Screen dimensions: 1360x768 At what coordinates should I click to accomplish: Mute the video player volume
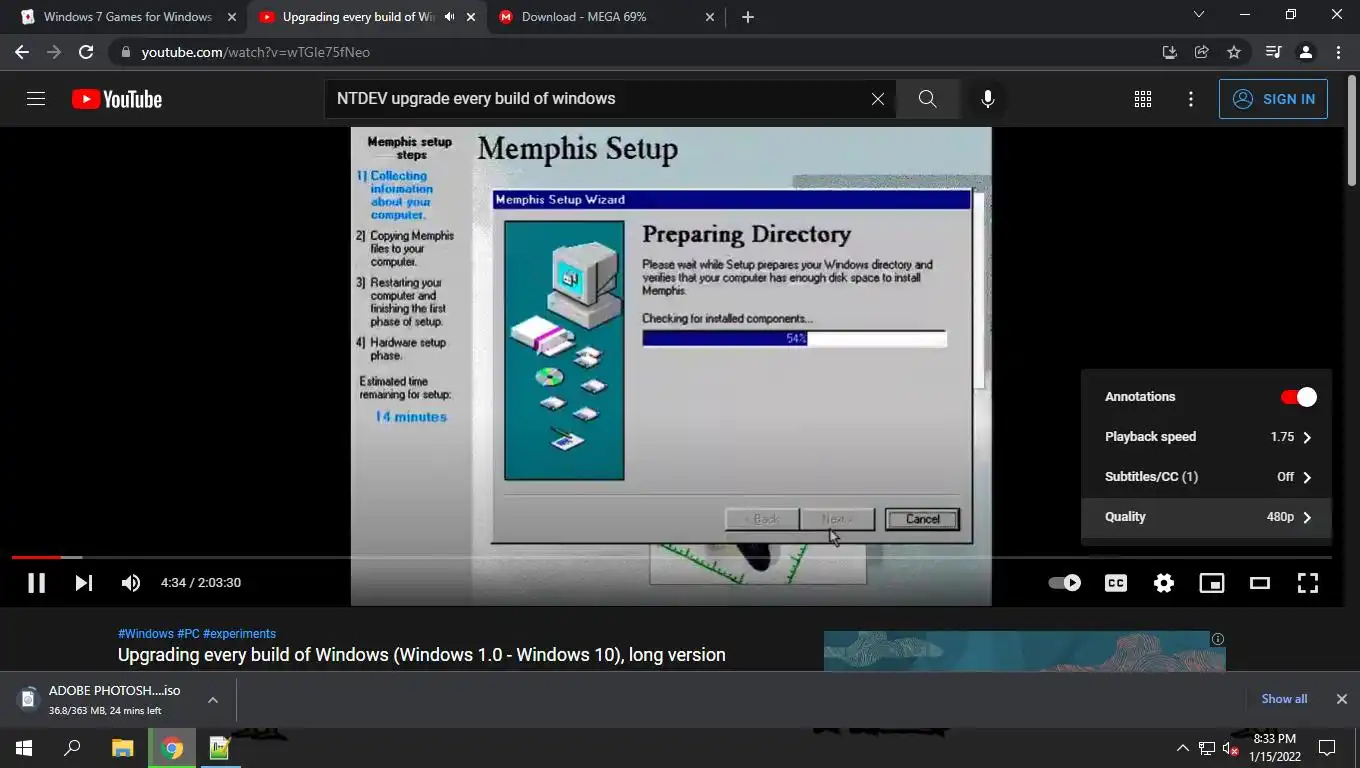131,582
